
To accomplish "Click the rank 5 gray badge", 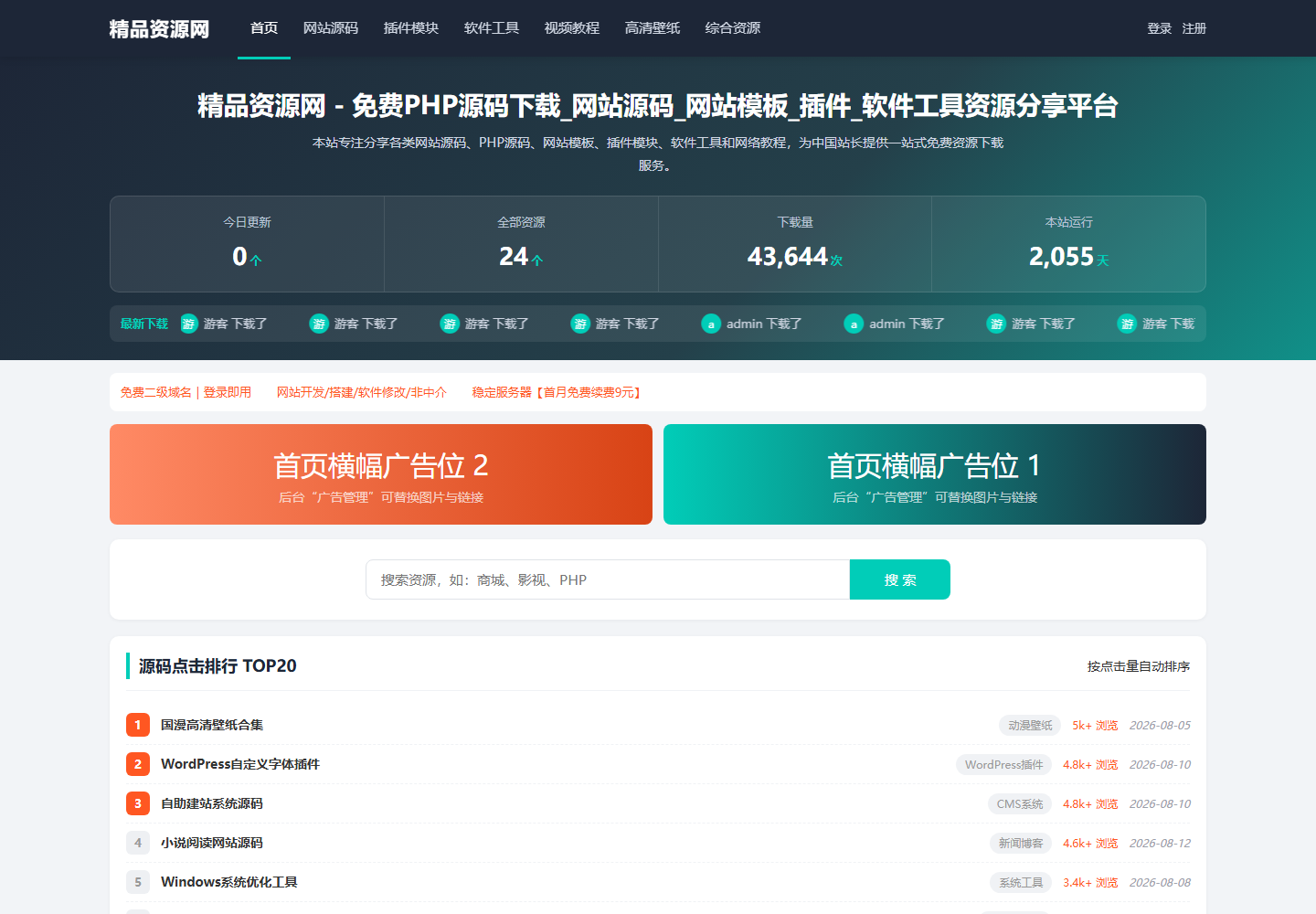I will 138,882.
